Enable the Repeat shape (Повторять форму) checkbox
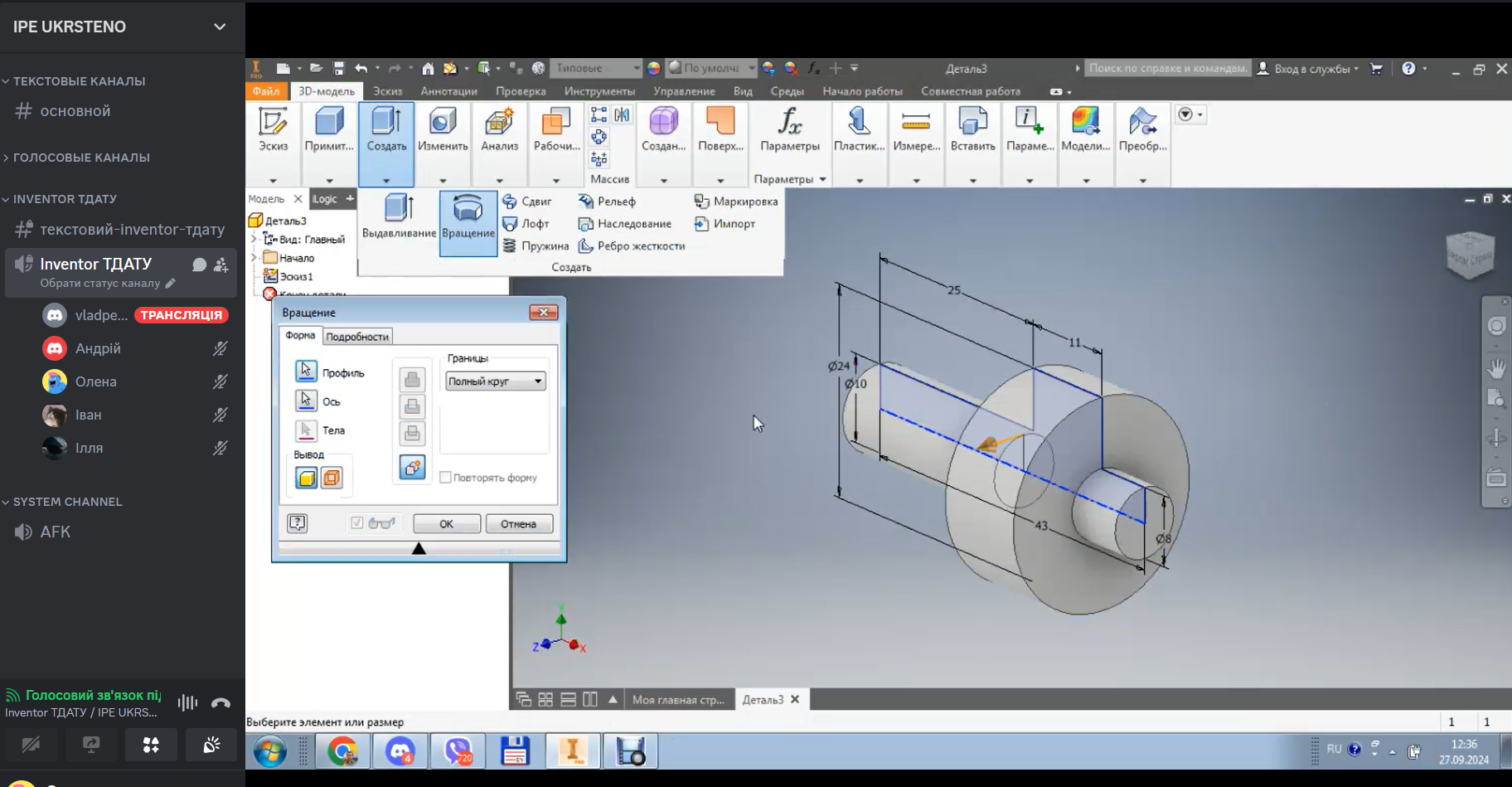 point(446,478)
